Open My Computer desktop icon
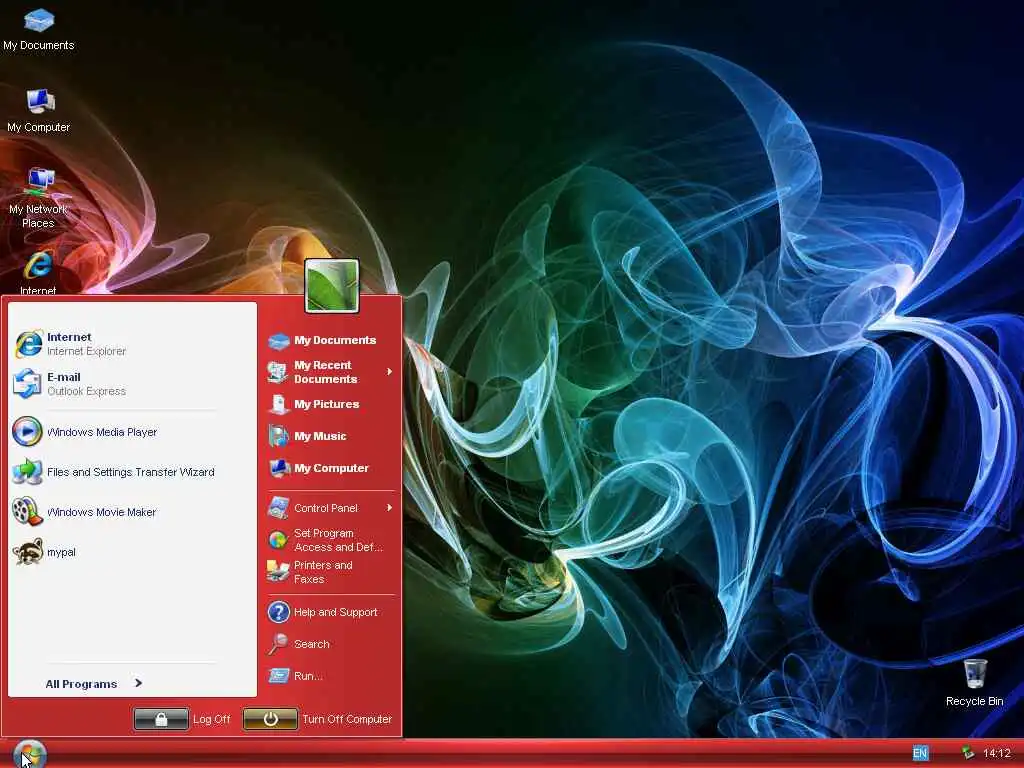 click(x=39, y=111)
